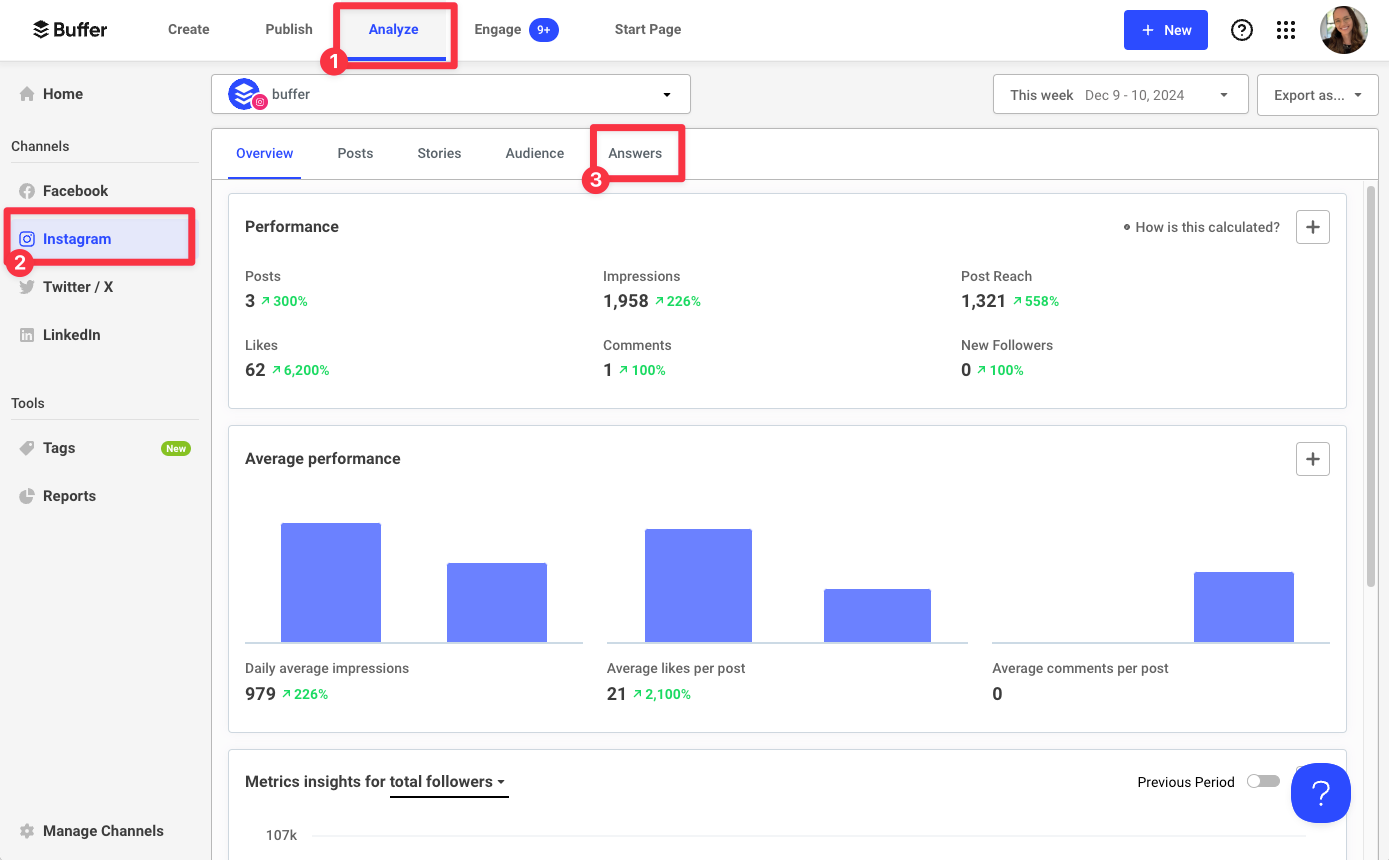Screen dimensions: 1389x860
Task: Switch to the Answers tab
Action: 635,153
